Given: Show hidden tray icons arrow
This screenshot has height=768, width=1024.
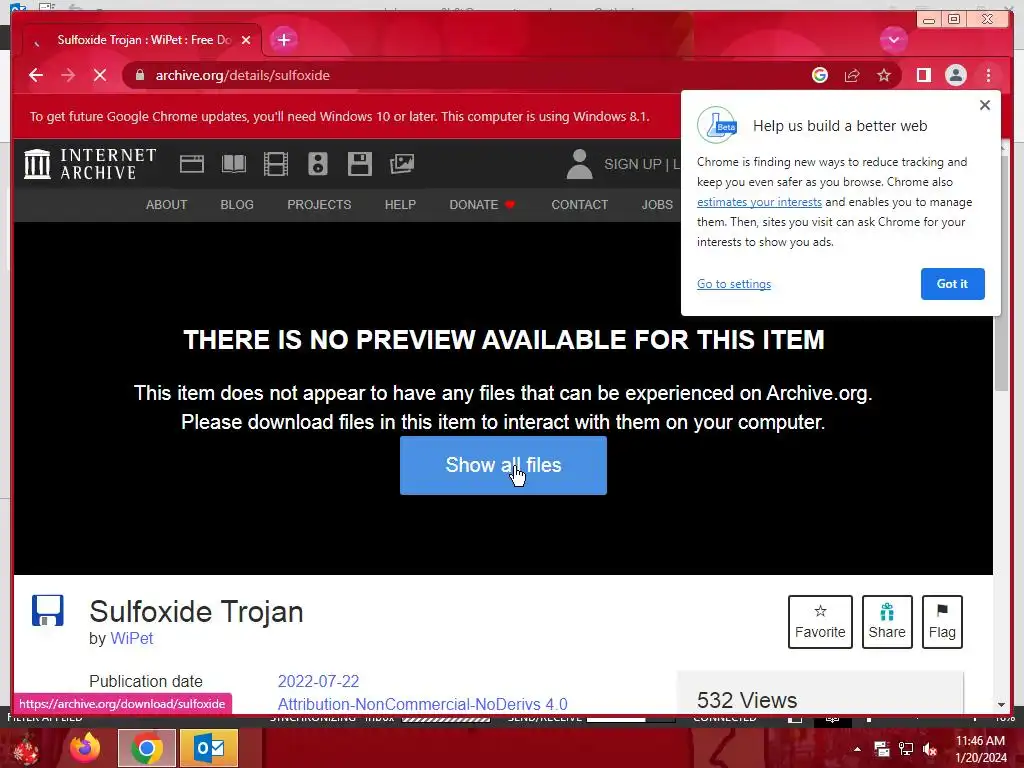Looking at the screenshot, I should pyautogui.click(x=857, y=749).
